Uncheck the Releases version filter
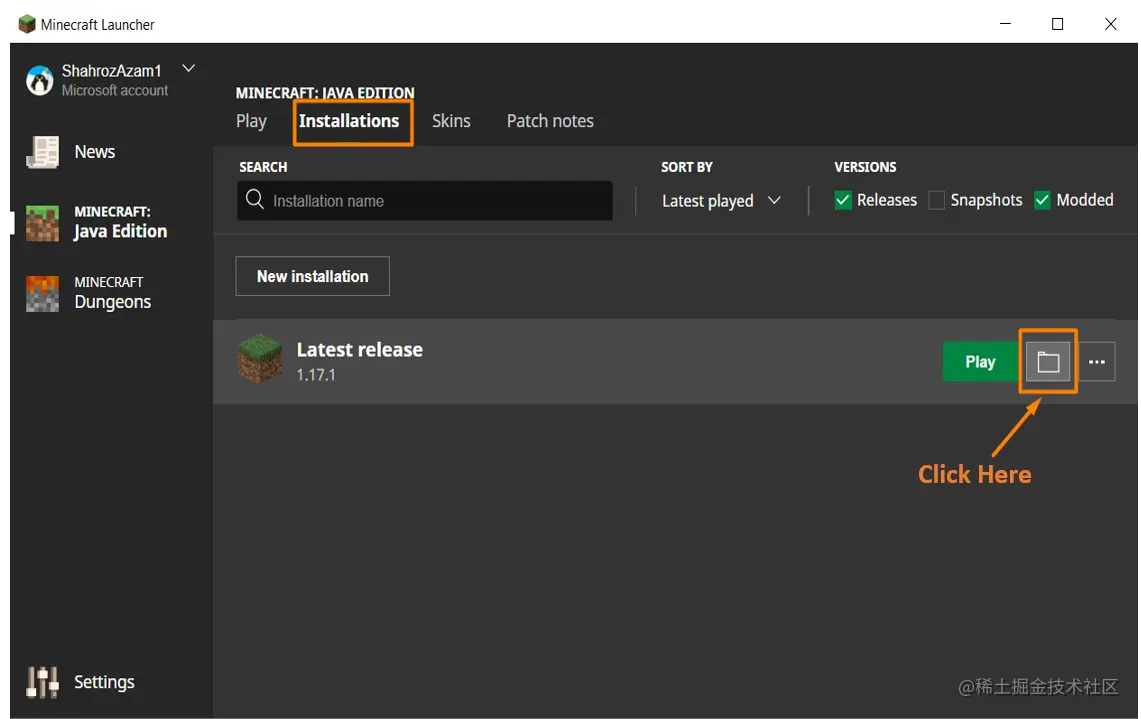Screen dimensions: 1141x719 pyautogui.click(x=842, y=200)
